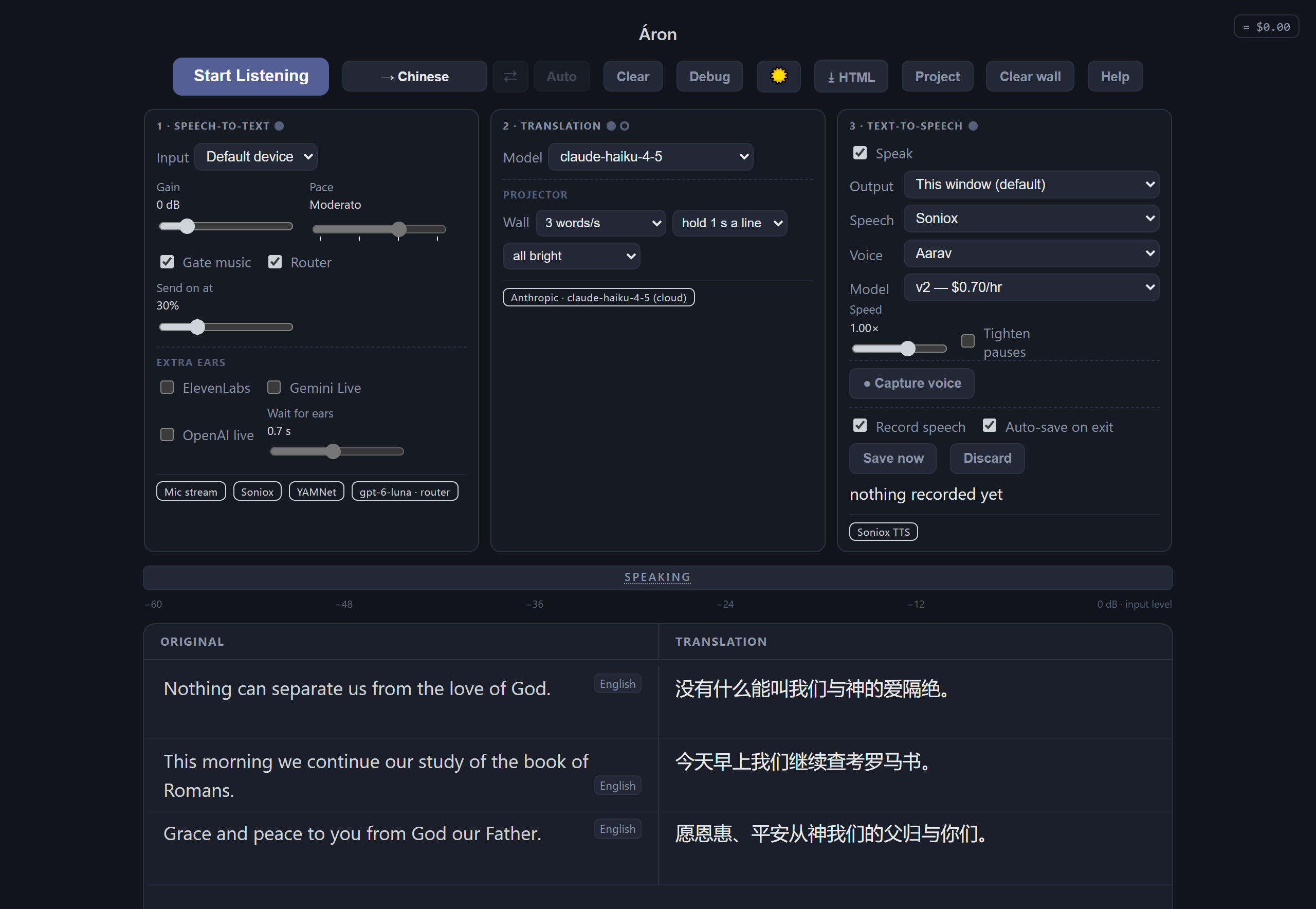The height and width of the screenshot is (909, 1316).
Task: Enable ElevenLabs extra ear
Action: pos(167,387)
